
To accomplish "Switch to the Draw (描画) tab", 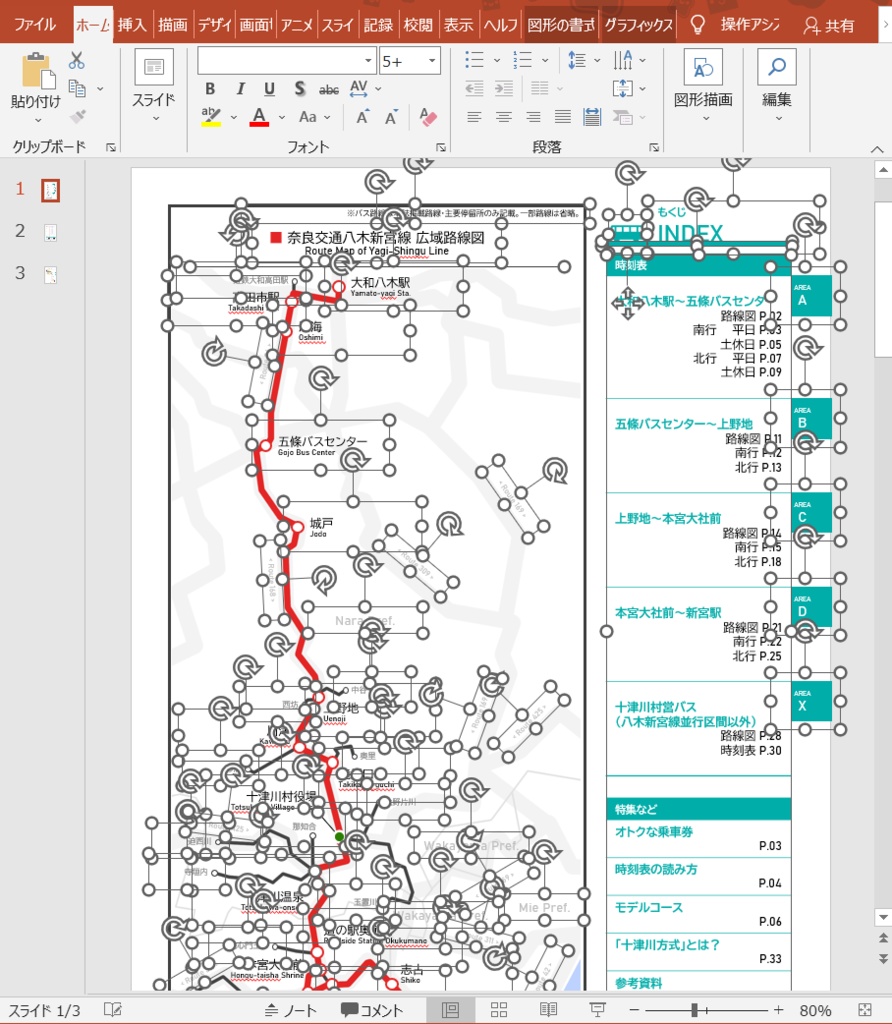I will 172,25.
